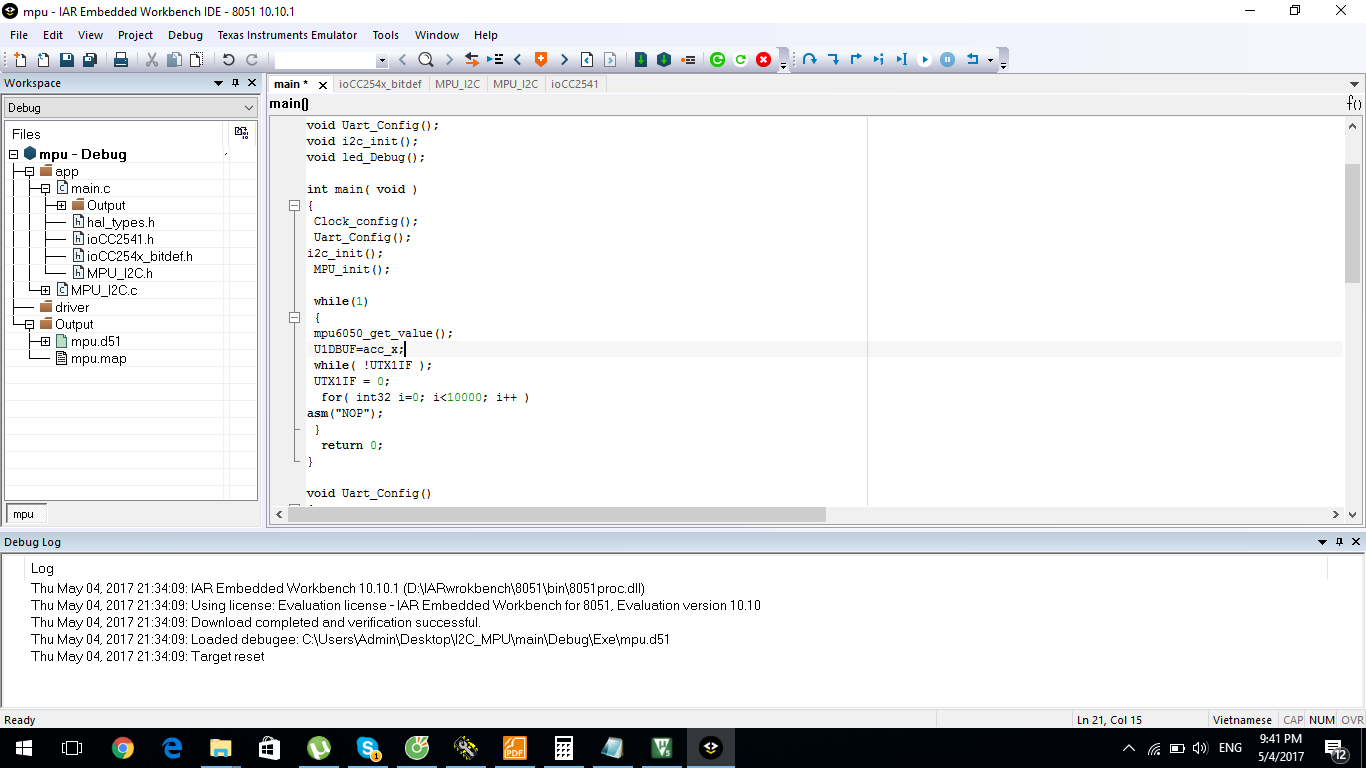Screen dimensions: 1366x768
Task: Click Debug without Downloading icon
Action: pyautogui.click(x=664, y=60)
